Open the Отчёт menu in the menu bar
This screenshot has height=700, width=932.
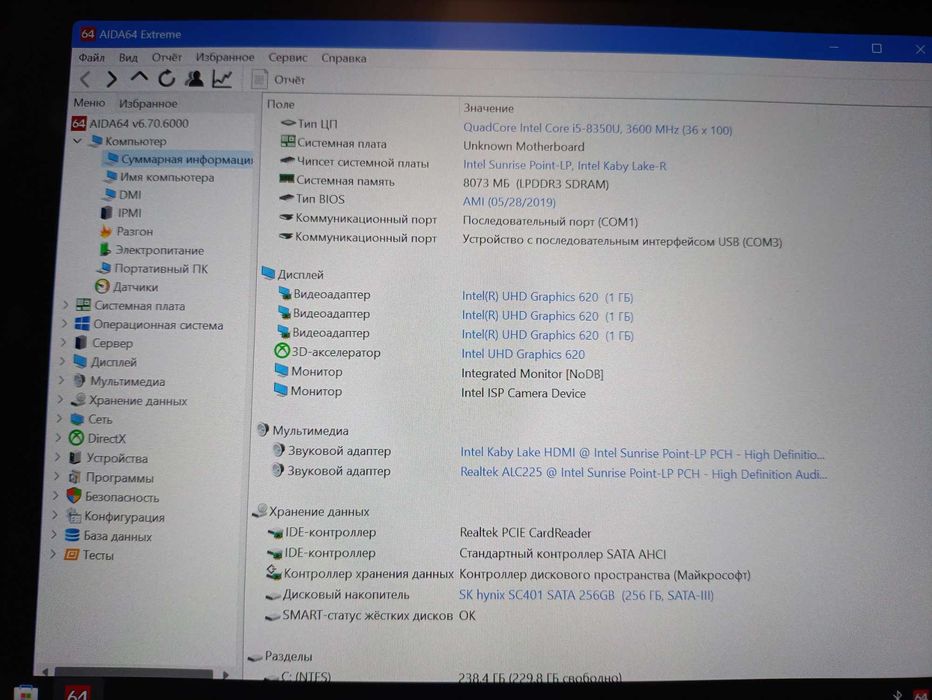pos(166,57)
